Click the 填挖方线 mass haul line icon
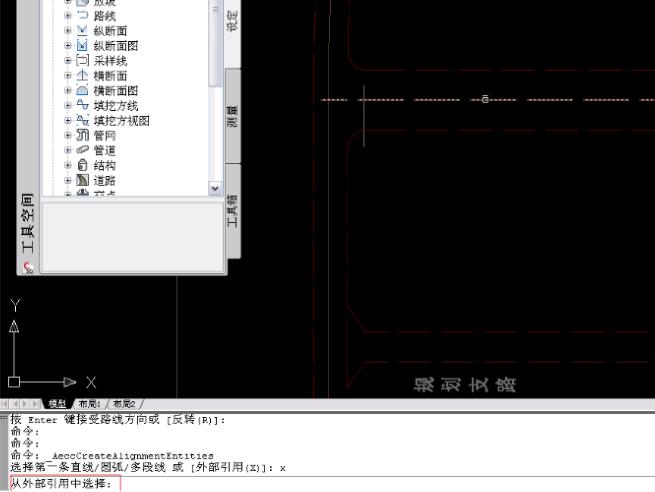Viewport: 655px width, 492px height. (82, 105)
